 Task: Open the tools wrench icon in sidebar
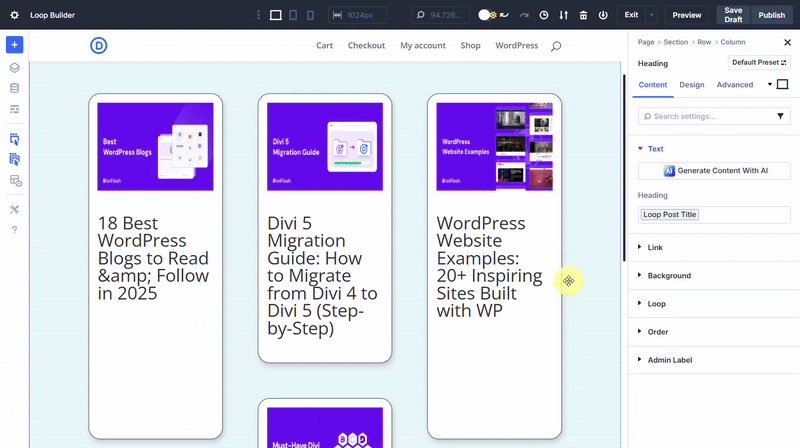point(14,209)
